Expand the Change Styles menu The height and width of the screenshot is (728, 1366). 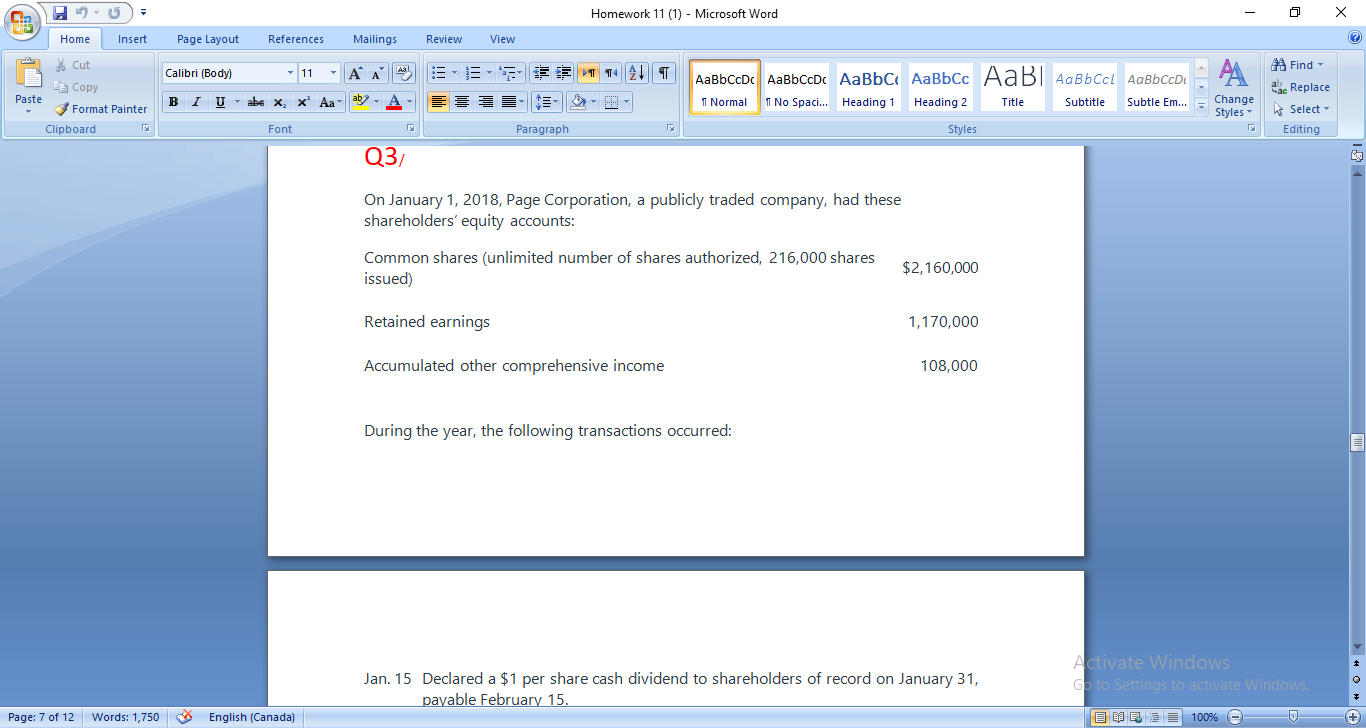[x=1234, y=95]
